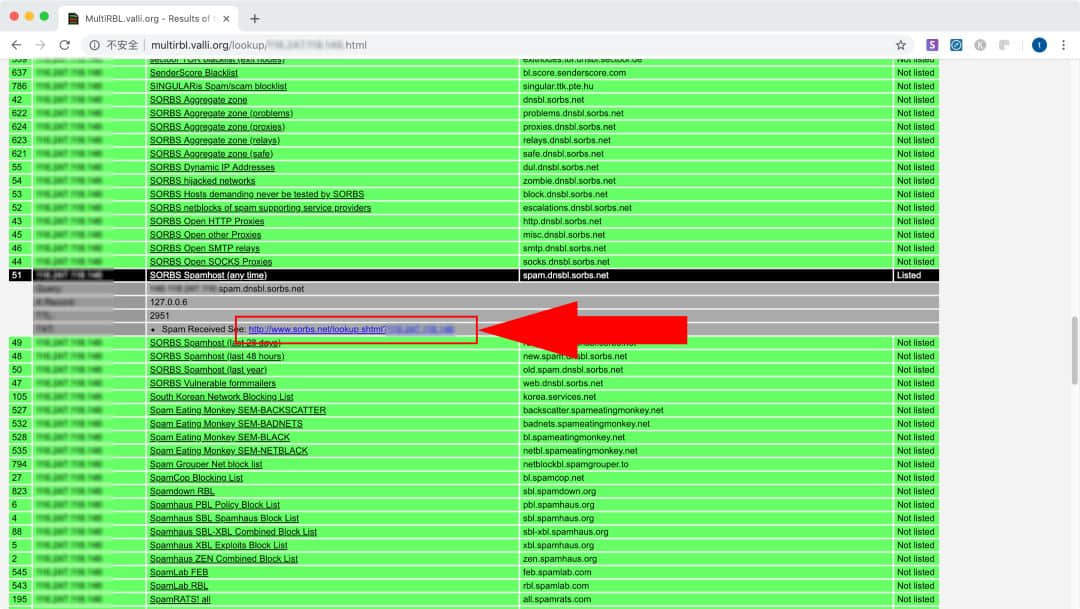Open SORBS netblocks of spam supporting providers link
The height and width of the screenshot is (609, 1080).
point(260,207)
